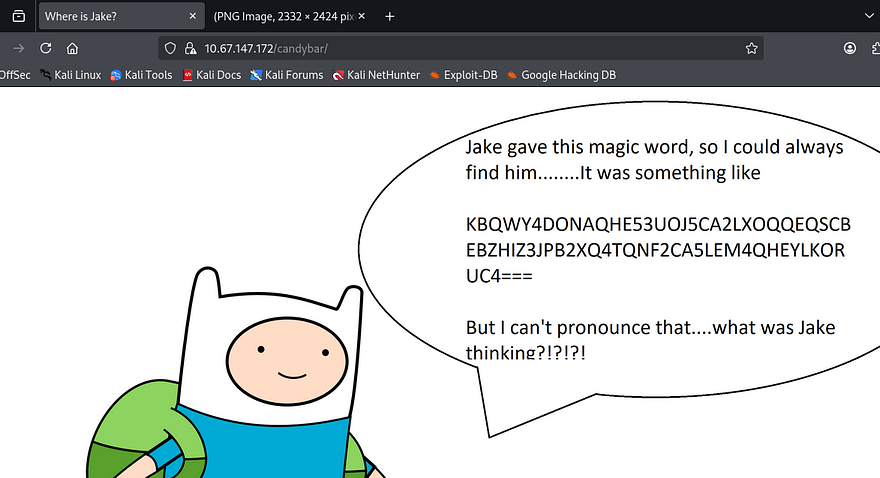Click the Firefox View icon at top-left
880x478 pixels.
17,16
